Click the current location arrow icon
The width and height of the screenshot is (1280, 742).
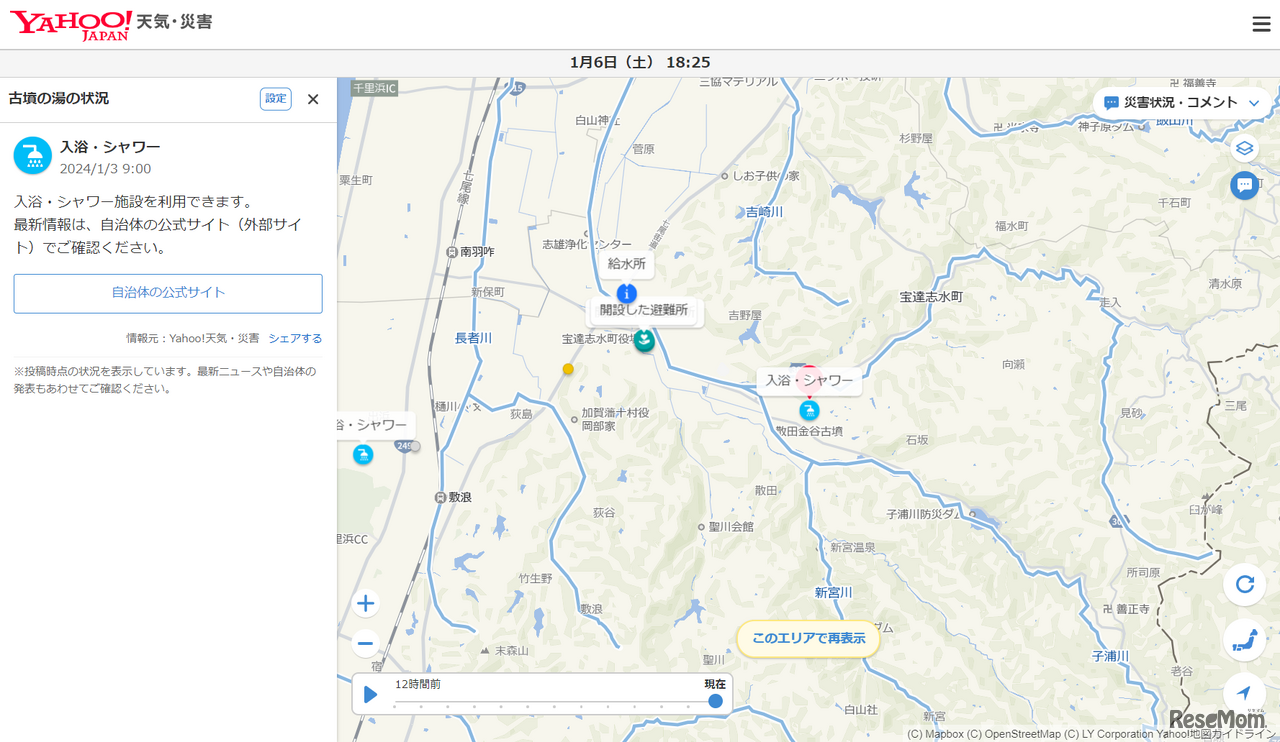coord(1245,693)
